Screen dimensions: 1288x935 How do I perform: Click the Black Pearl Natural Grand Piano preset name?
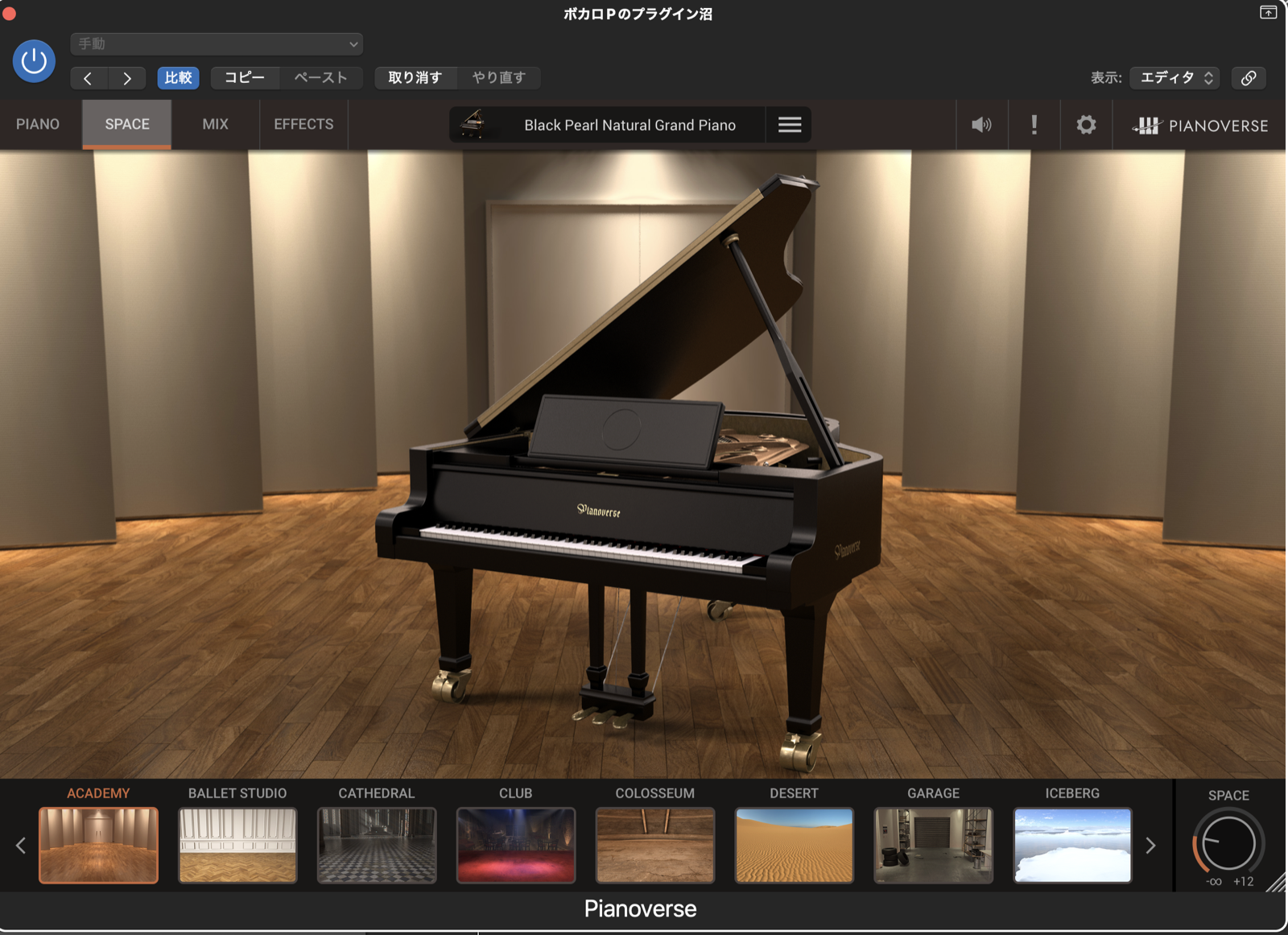[630, 126]
